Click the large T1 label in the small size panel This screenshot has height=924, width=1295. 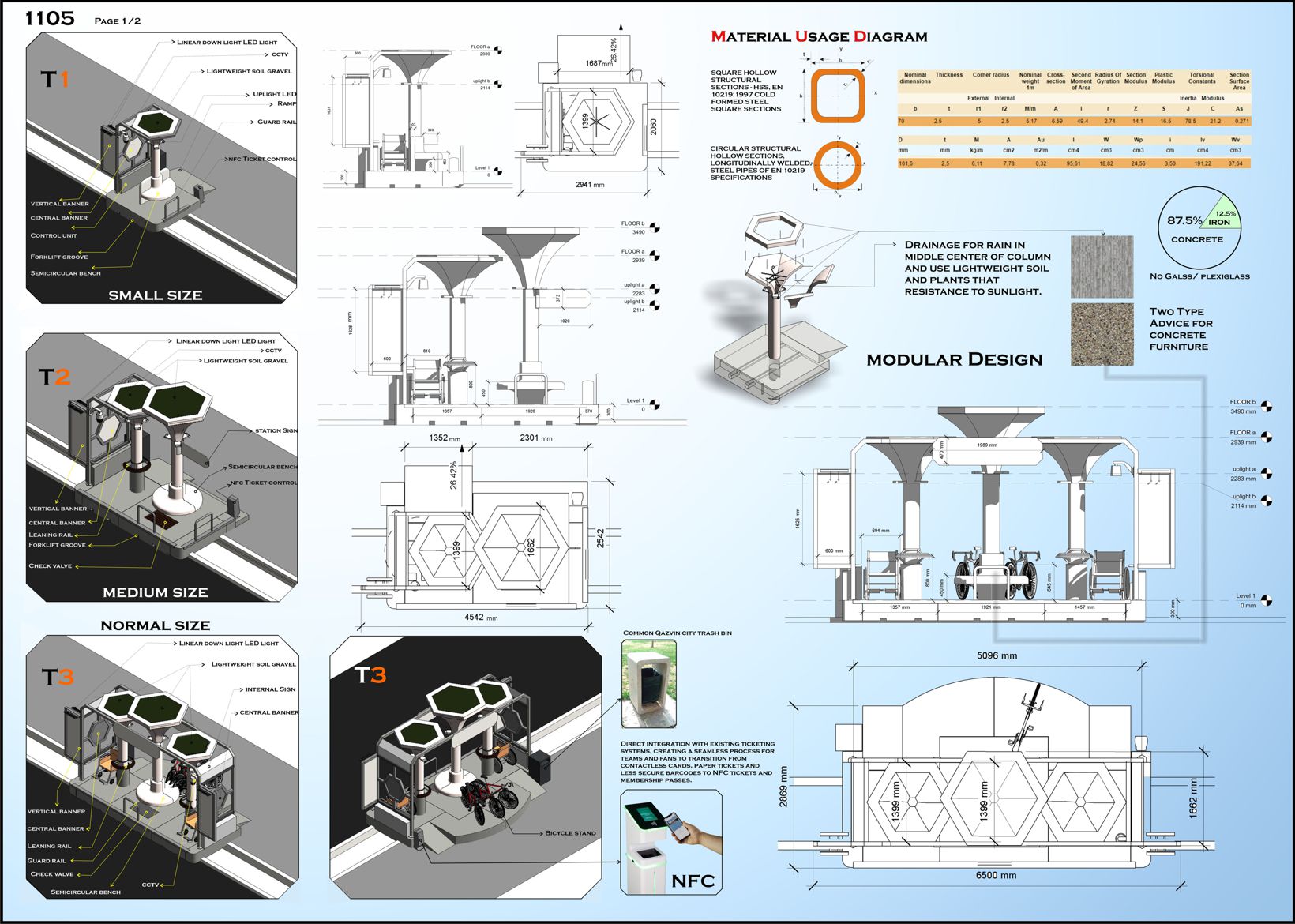[x=55, y=79]
